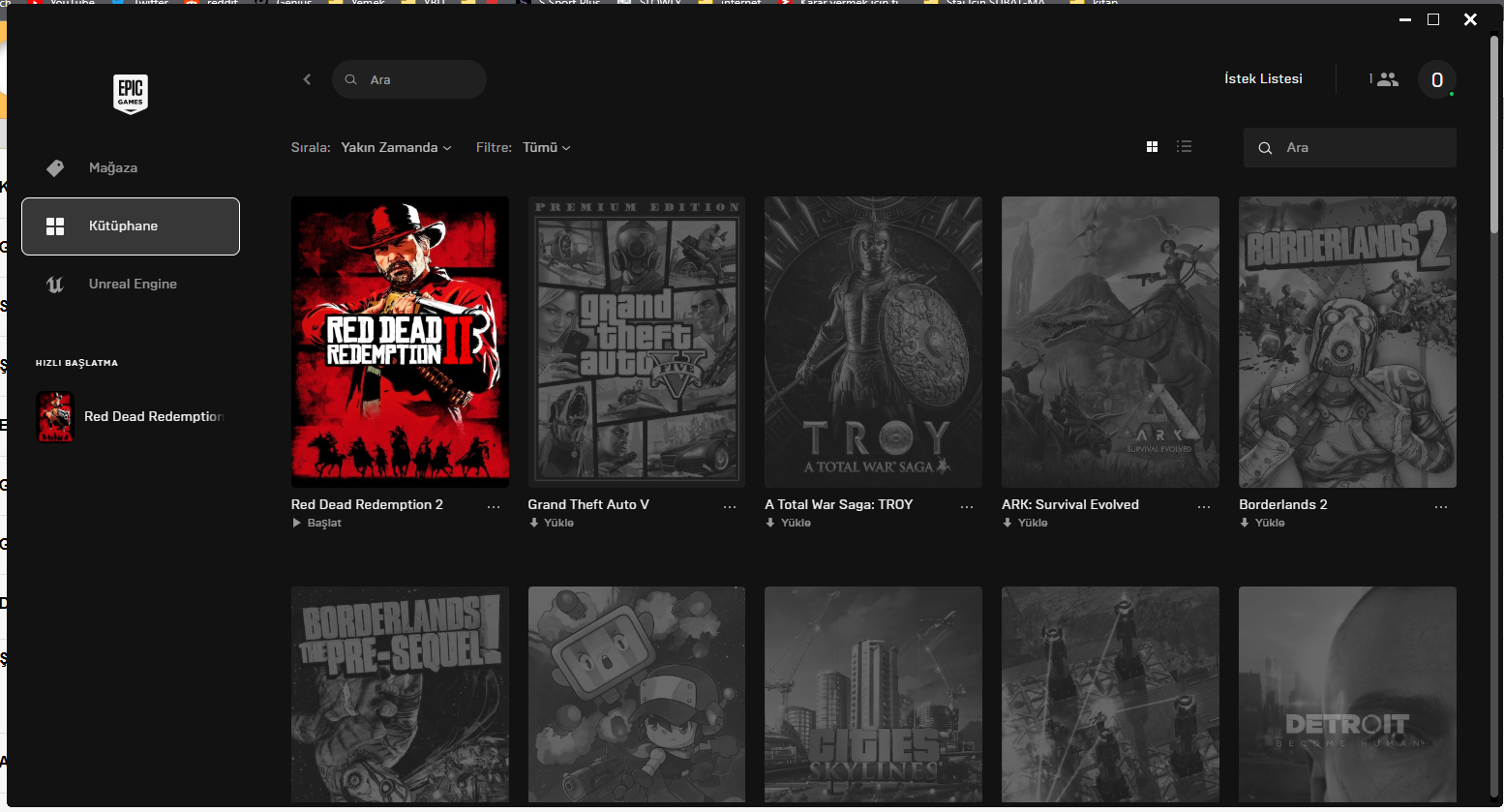Click Yükle under A Total War Saga: TROY
The width and height of the screenshot is (1504, 812).
click(789, 523)
